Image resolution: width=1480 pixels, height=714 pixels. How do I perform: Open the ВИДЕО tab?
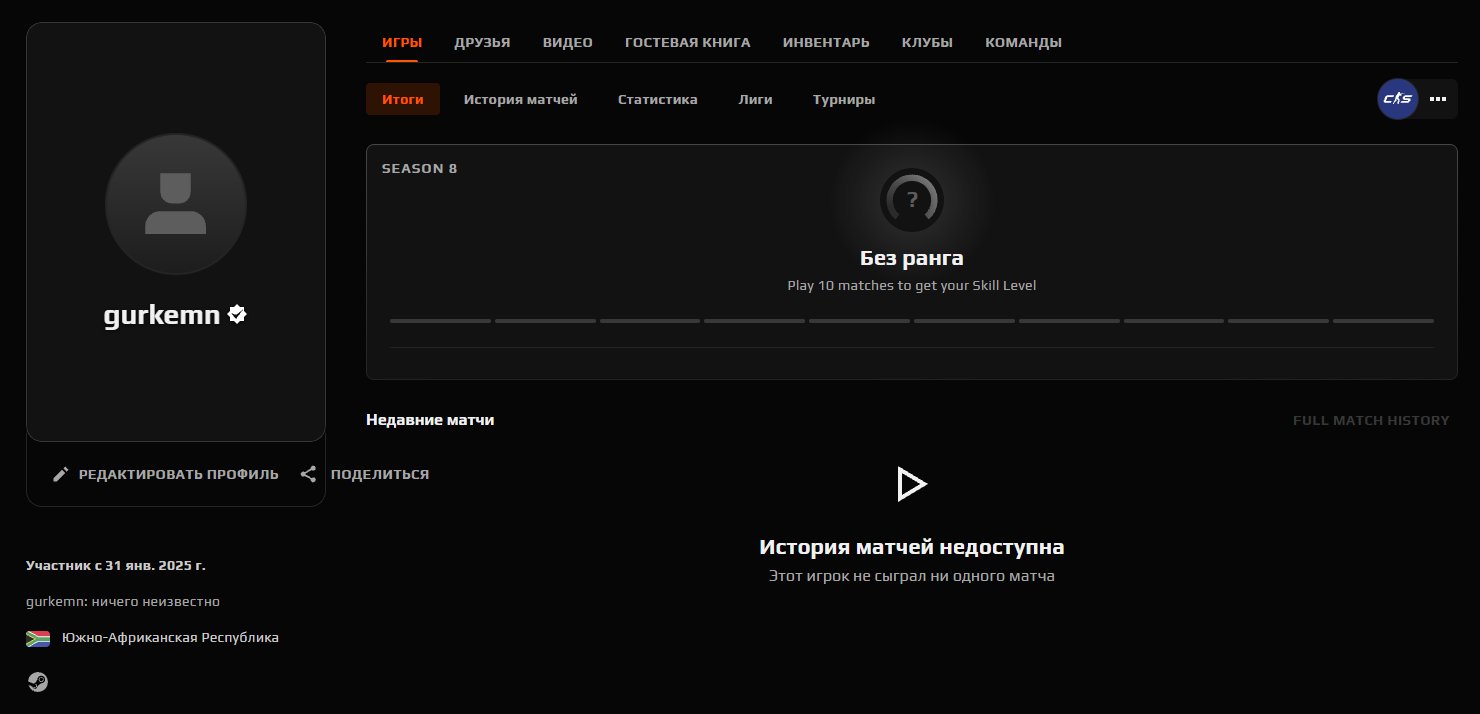(568, 42)
